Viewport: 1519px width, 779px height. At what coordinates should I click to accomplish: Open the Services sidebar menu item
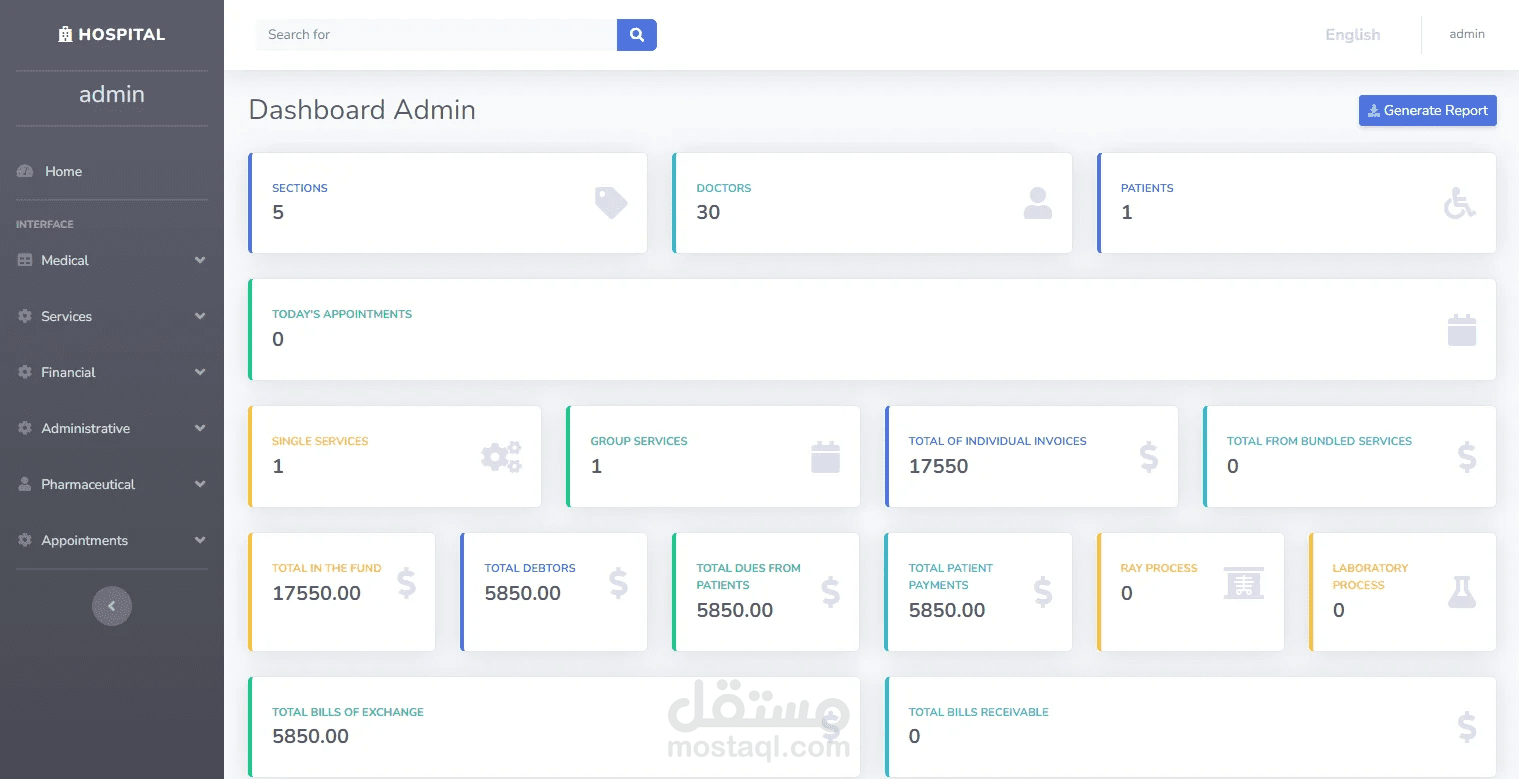coord(112,316)
